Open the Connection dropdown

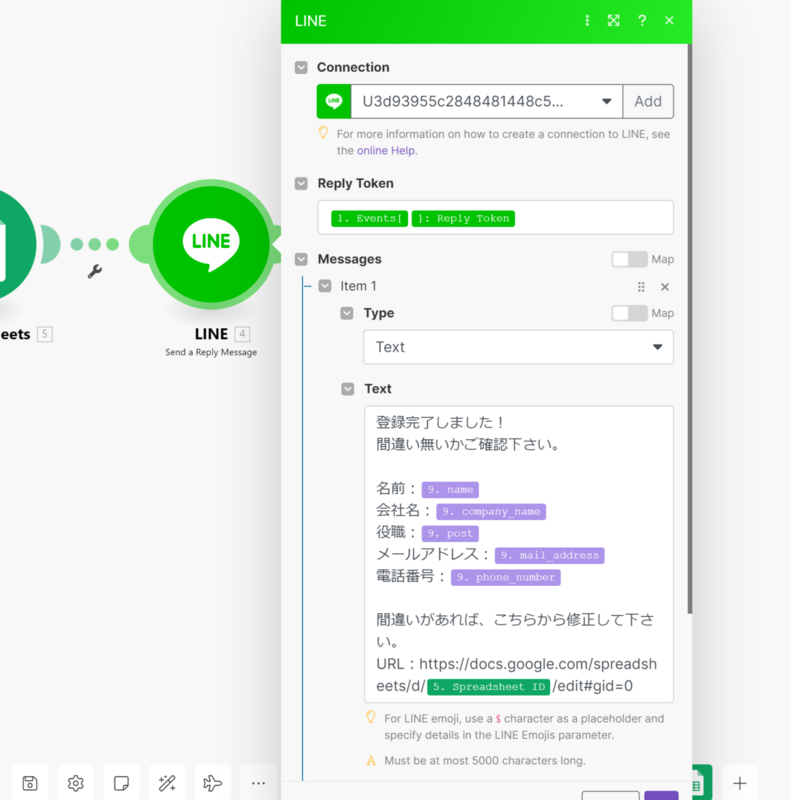(486, 101)
